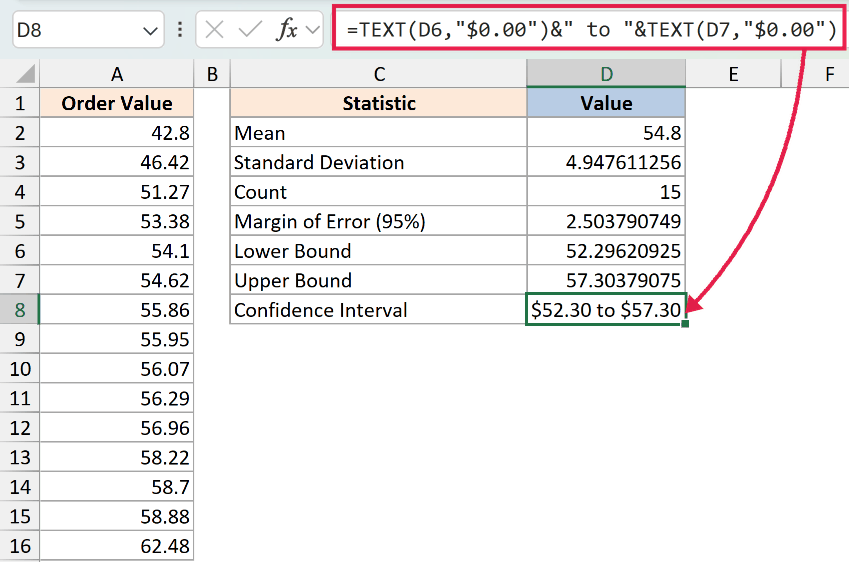Click cell with 58.88
The height and width of the screenshot is (562, 849).
(116, 516)
